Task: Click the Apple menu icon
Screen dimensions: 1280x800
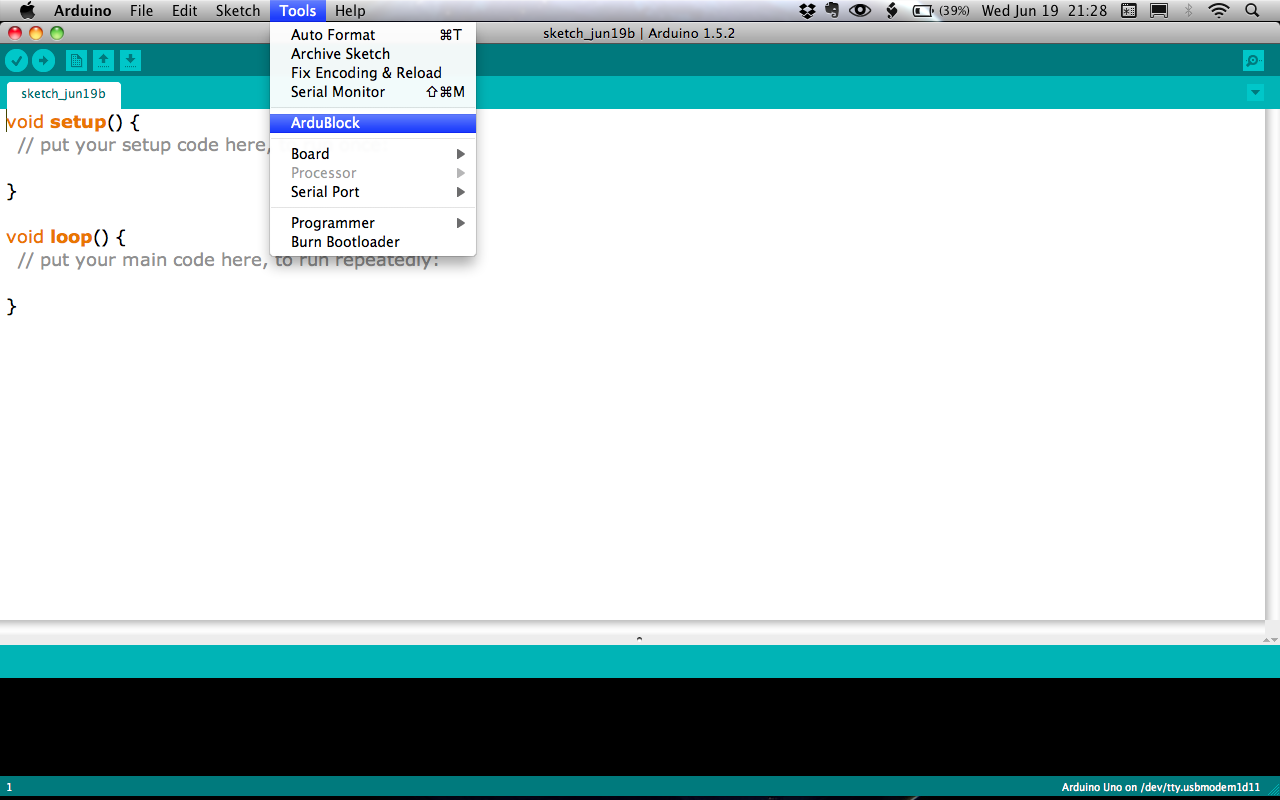Action: point(28,11)
